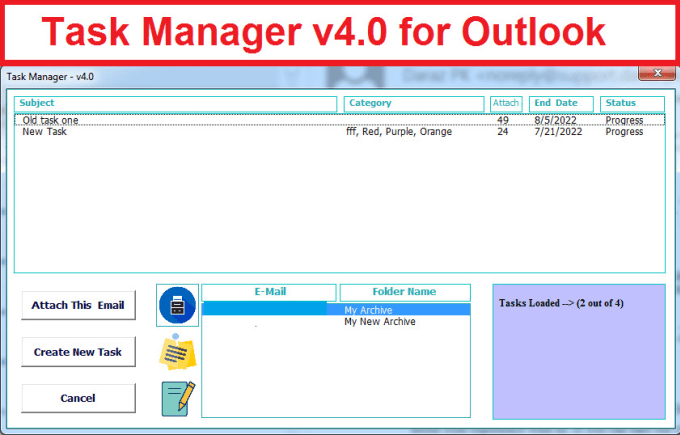Click Create New Task button

(x=78, y=352)
